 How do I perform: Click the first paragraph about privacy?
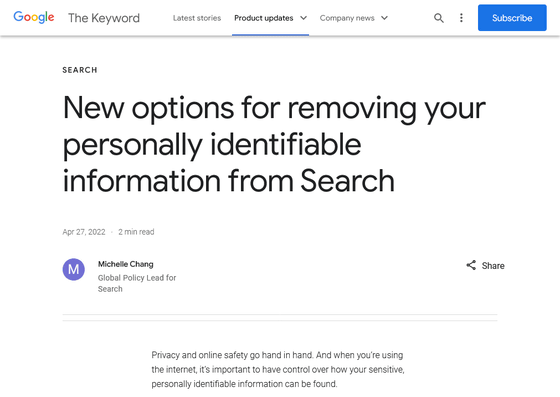tap(278, 370)
